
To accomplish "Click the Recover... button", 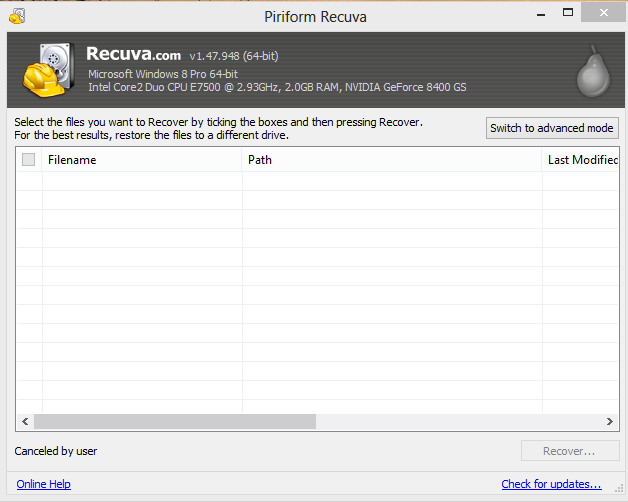I will tap(570, 451).
